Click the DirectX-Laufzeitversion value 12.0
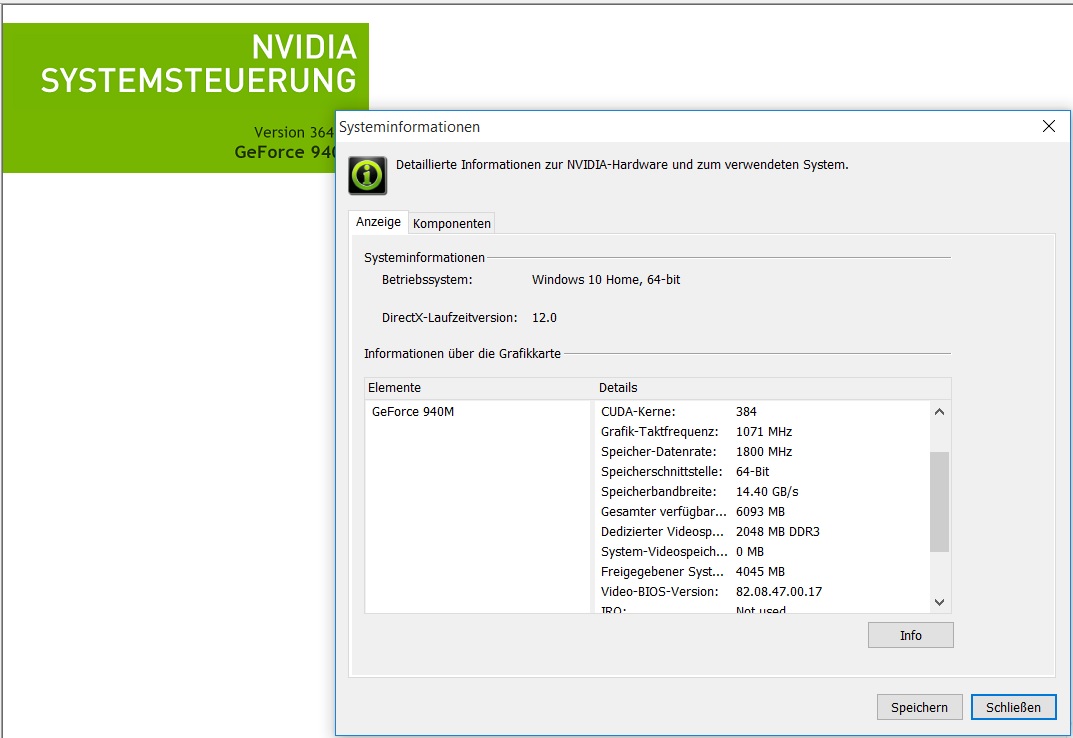Screen dimensions: 1073x738 coord(544,318)
